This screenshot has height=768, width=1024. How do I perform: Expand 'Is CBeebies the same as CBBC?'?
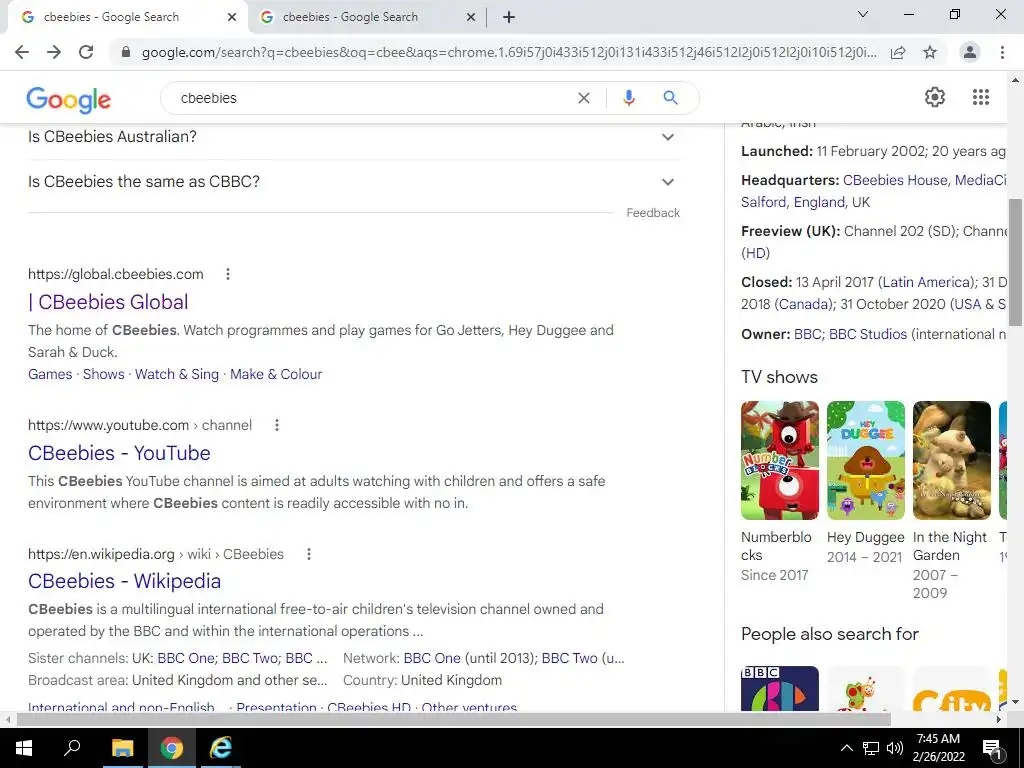click(354, 182)
